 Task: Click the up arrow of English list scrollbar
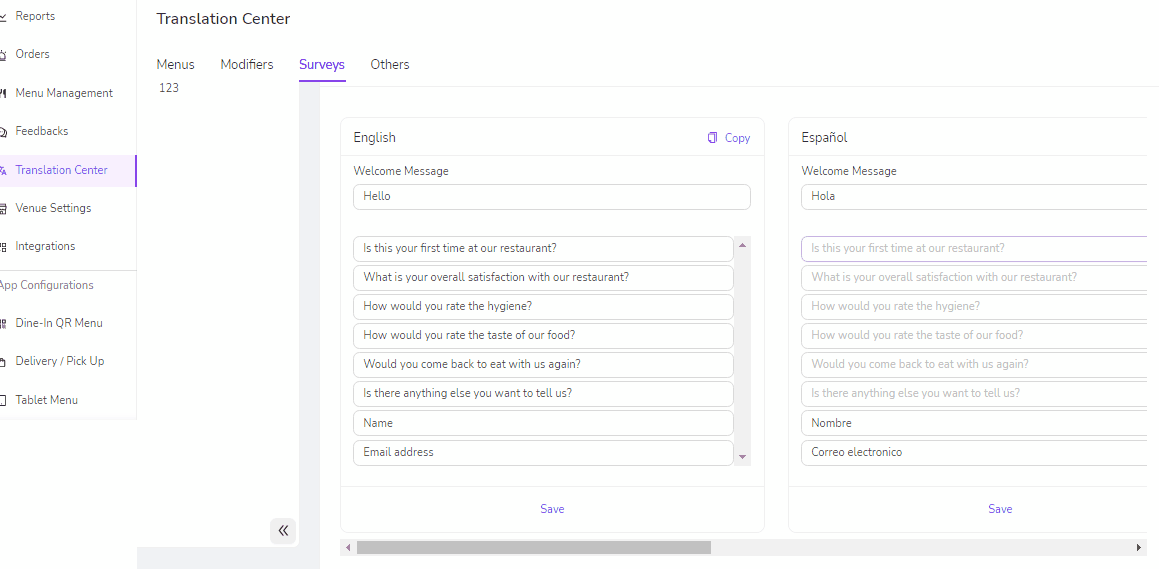coord(743,245)
